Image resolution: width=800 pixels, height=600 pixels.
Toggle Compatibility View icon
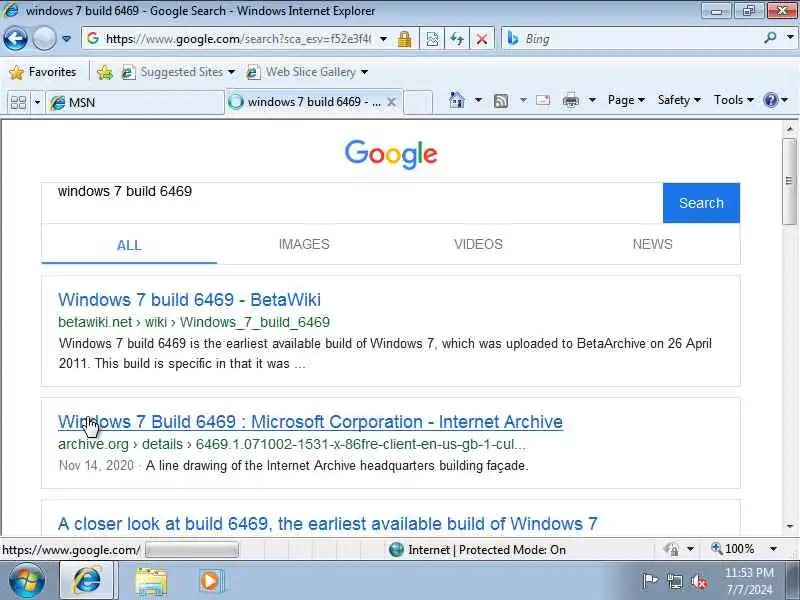point(432,39)
